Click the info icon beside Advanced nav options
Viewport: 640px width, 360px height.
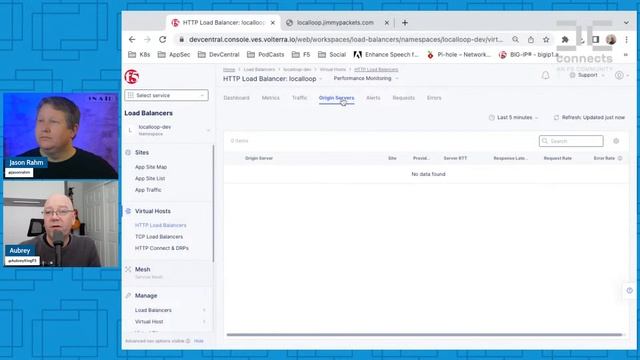pos(188,341)
